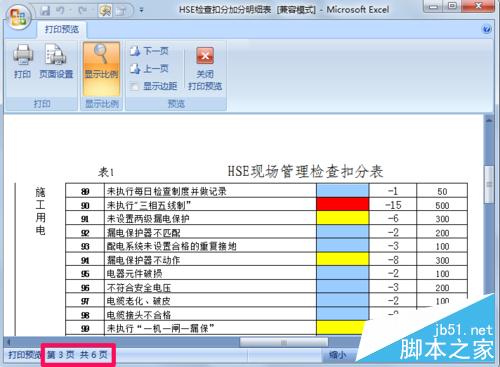Click the text '未执行"三相五线制"'

[x=148, y=205]
